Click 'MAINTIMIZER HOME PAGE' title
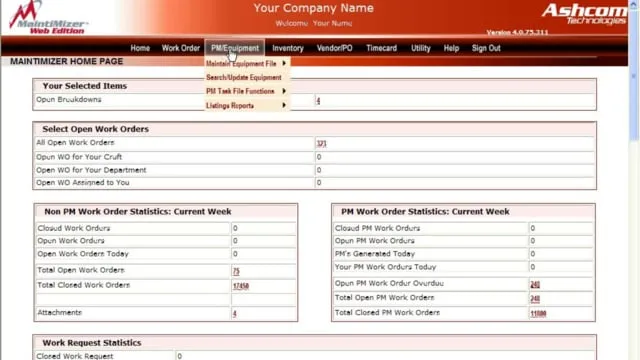640x360 pixels. point(67,61)
